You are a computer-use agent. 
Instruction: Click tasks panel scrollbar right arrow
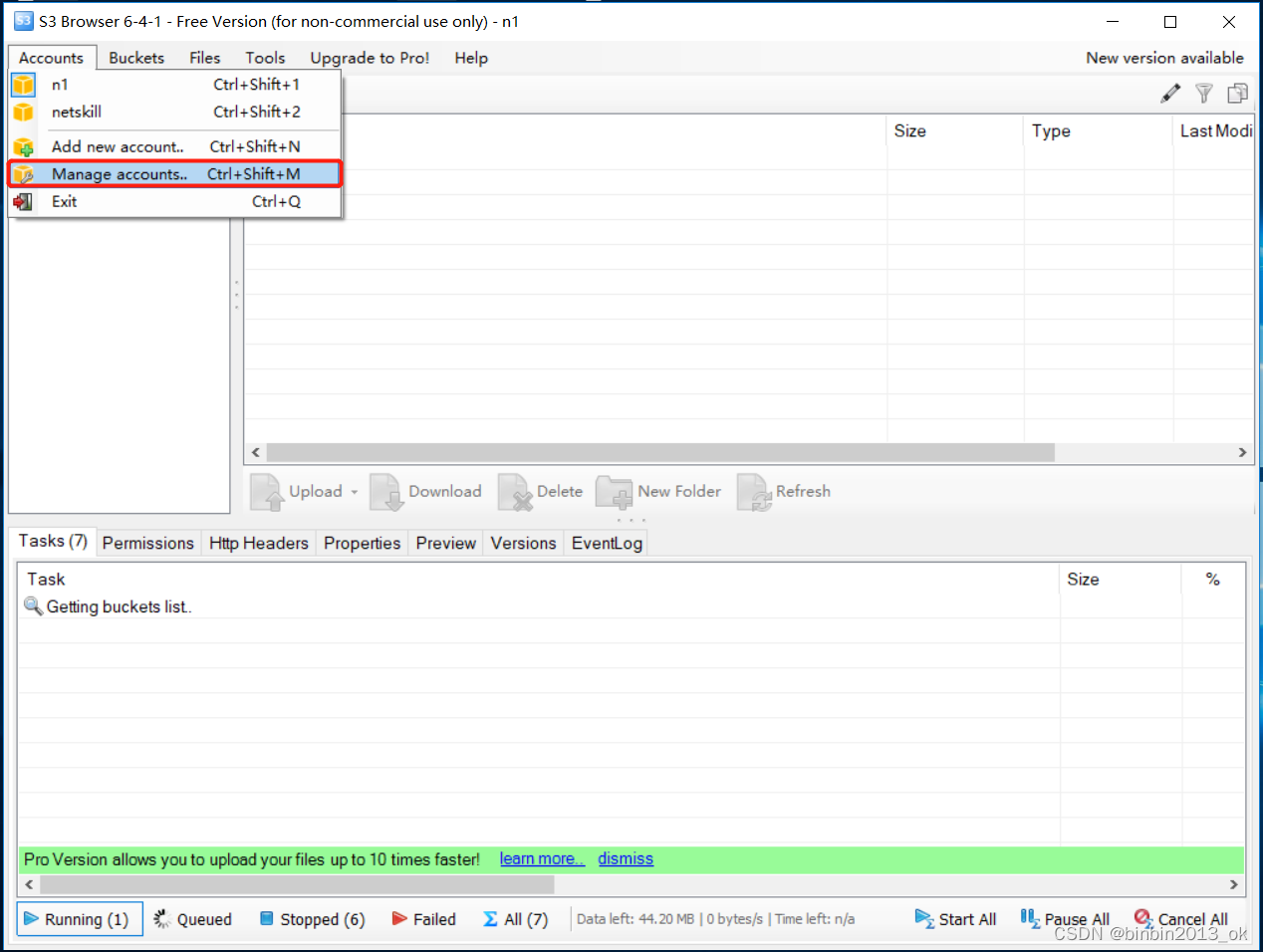pos(1234,884)
